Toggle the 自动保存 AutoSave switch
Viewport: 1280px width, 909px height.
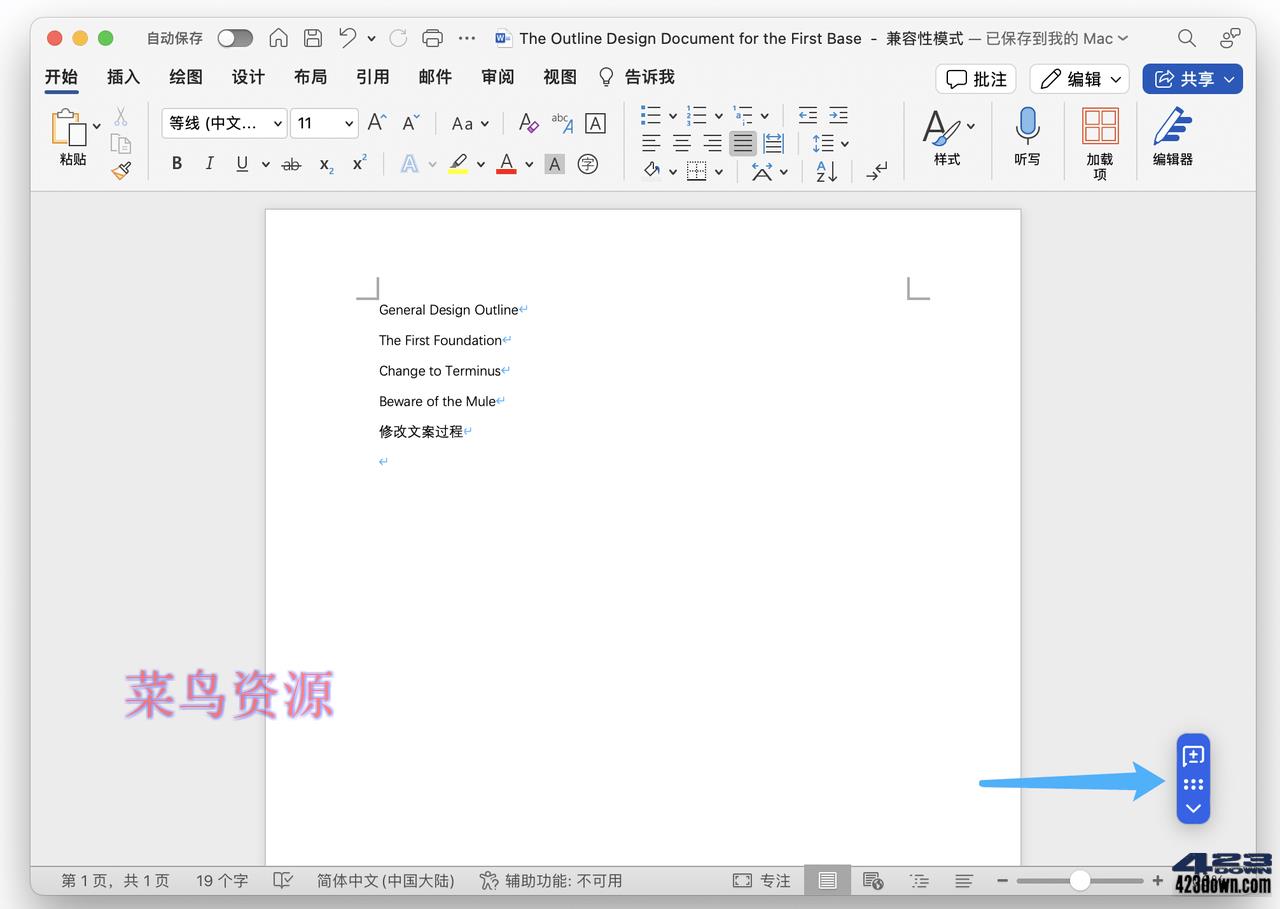235,37
